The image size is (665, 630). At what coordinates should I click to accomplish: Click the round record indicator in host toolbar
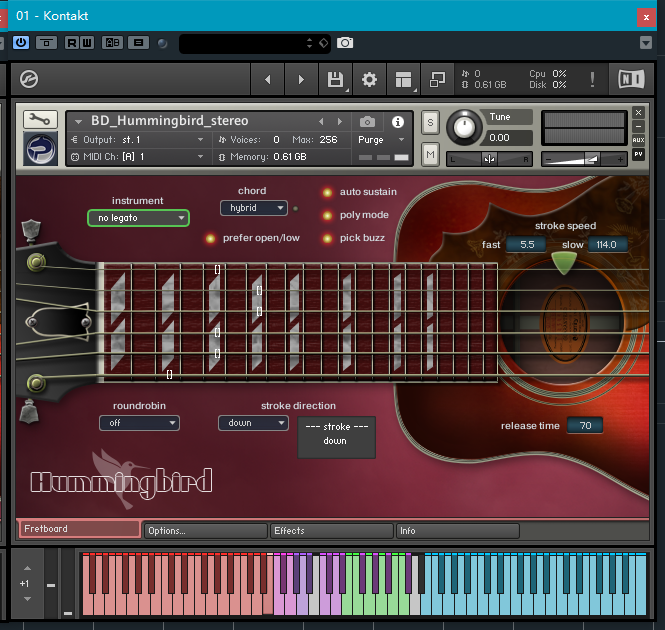click(x=162, y=43)
